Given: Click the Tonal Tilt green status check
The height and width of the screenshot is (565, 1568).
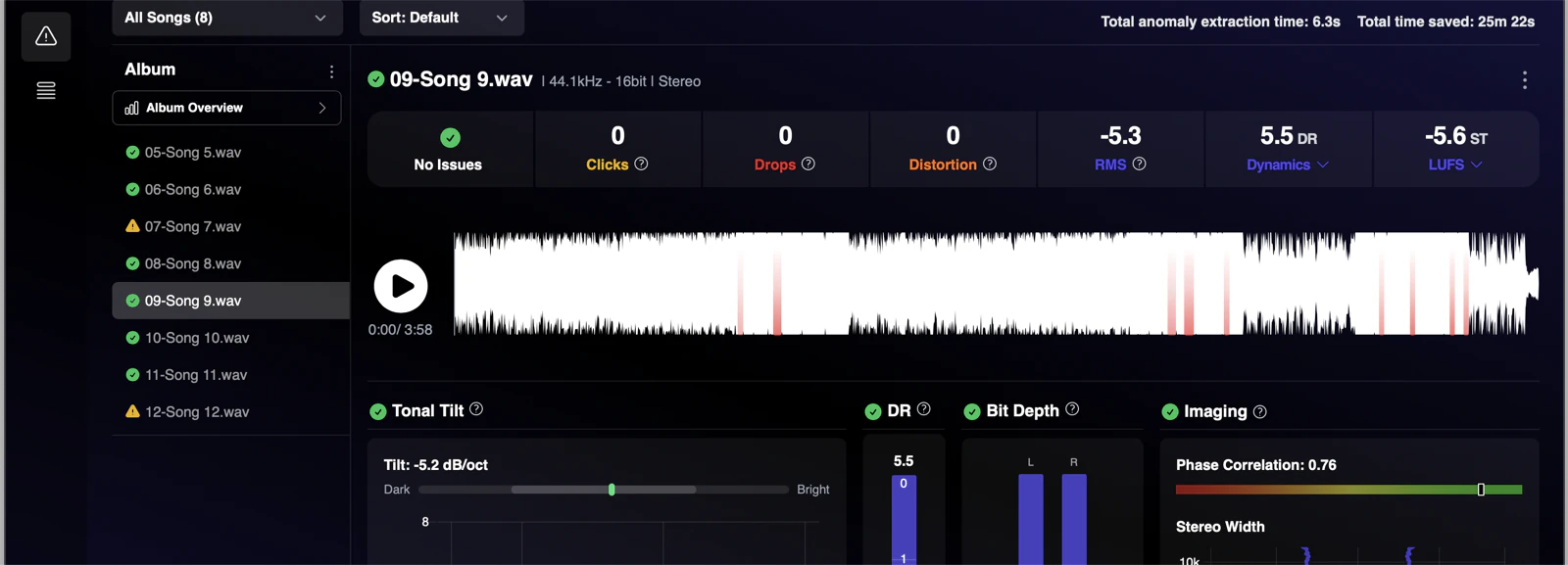Looking at the screenshot, I should [x=378, y=411].
